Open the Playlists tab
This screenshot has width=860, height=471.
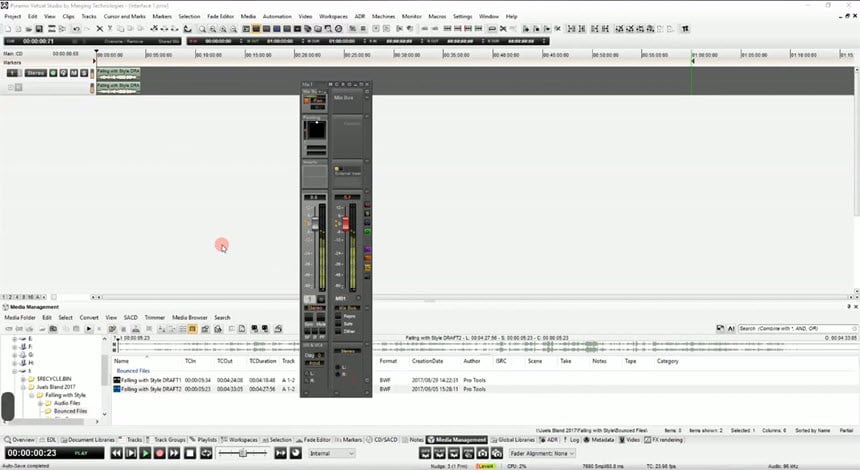(x=204, y=440)
